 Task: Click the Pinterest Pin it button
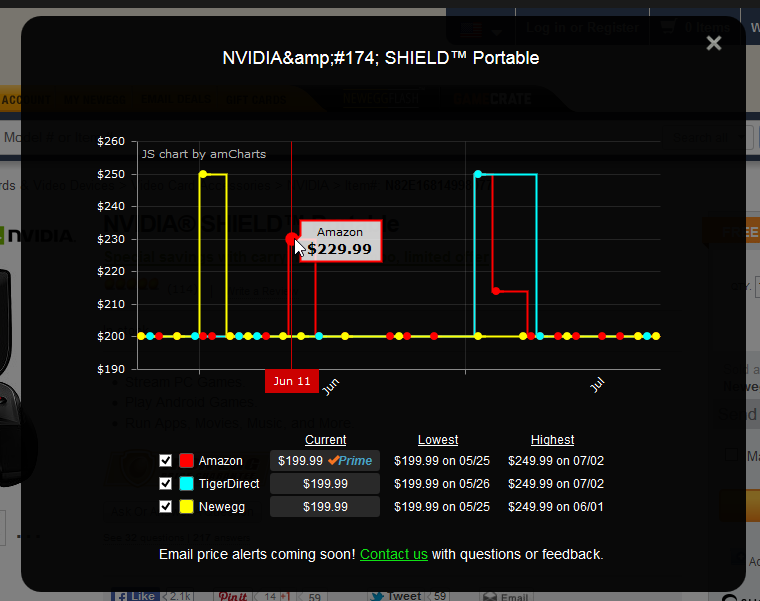(x=233, y=596)
